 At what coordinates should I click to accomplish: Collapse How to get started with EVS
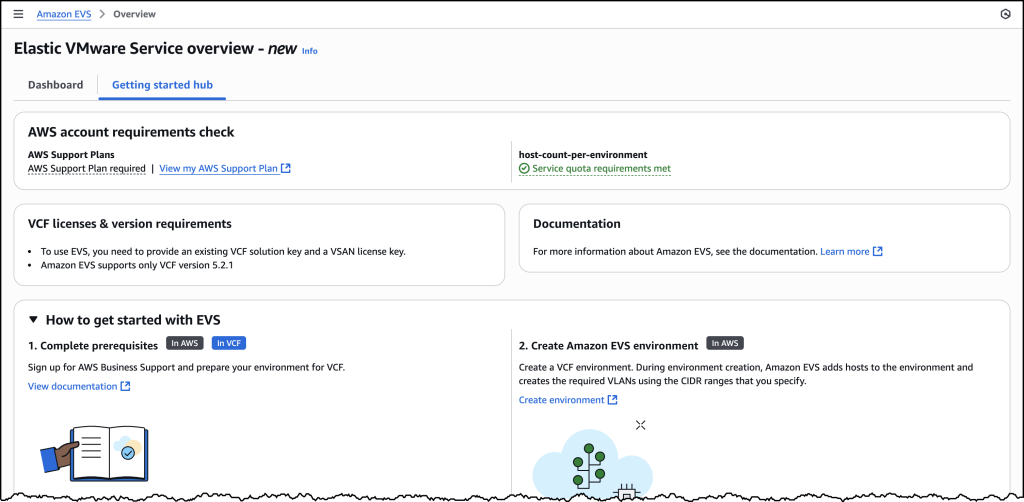click(34, 320)
